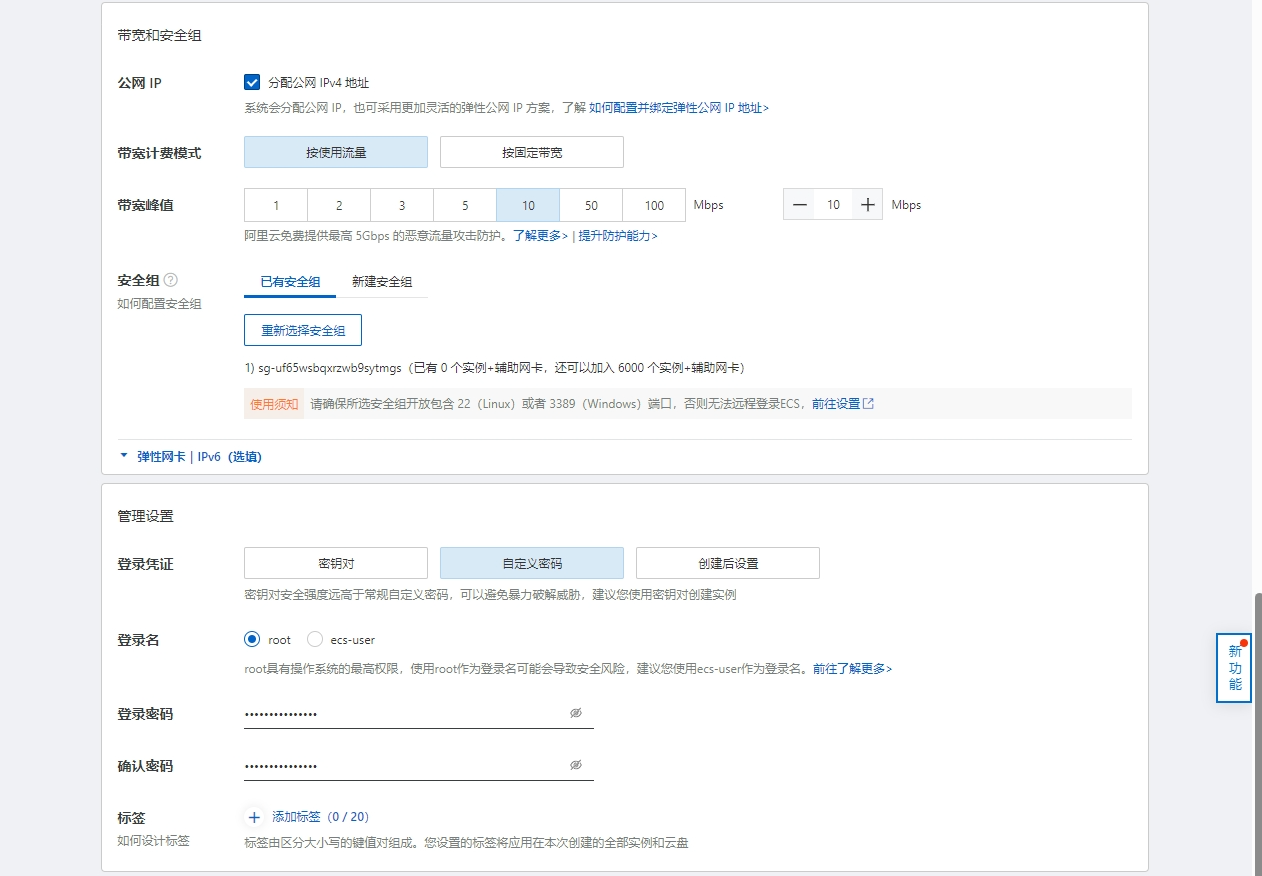Click the plus icon beside 添加标签

tap(253, 817)
